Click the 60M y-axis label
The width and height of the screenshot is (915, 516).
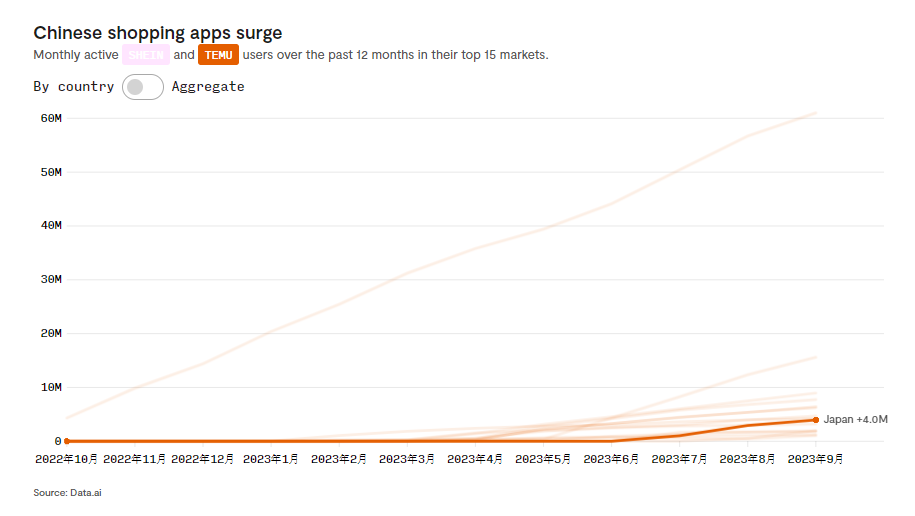pos(51,118)
